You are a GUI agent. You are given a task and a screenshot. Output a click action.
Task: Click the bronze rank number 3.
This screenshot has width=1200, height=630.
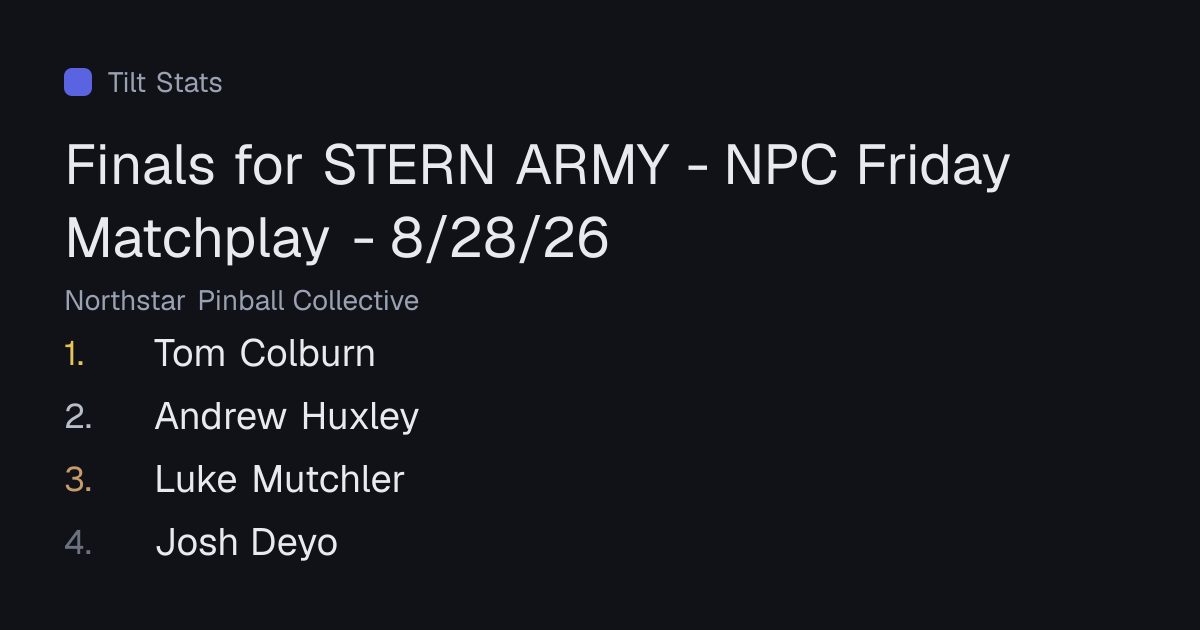coord(78,479)
